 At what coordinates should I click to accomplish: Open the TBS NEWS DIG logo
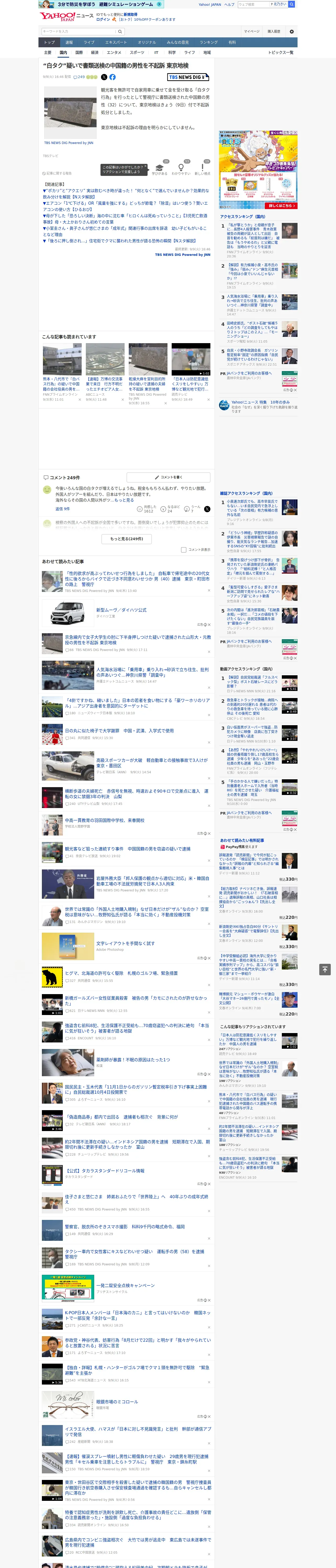point(188,77)
